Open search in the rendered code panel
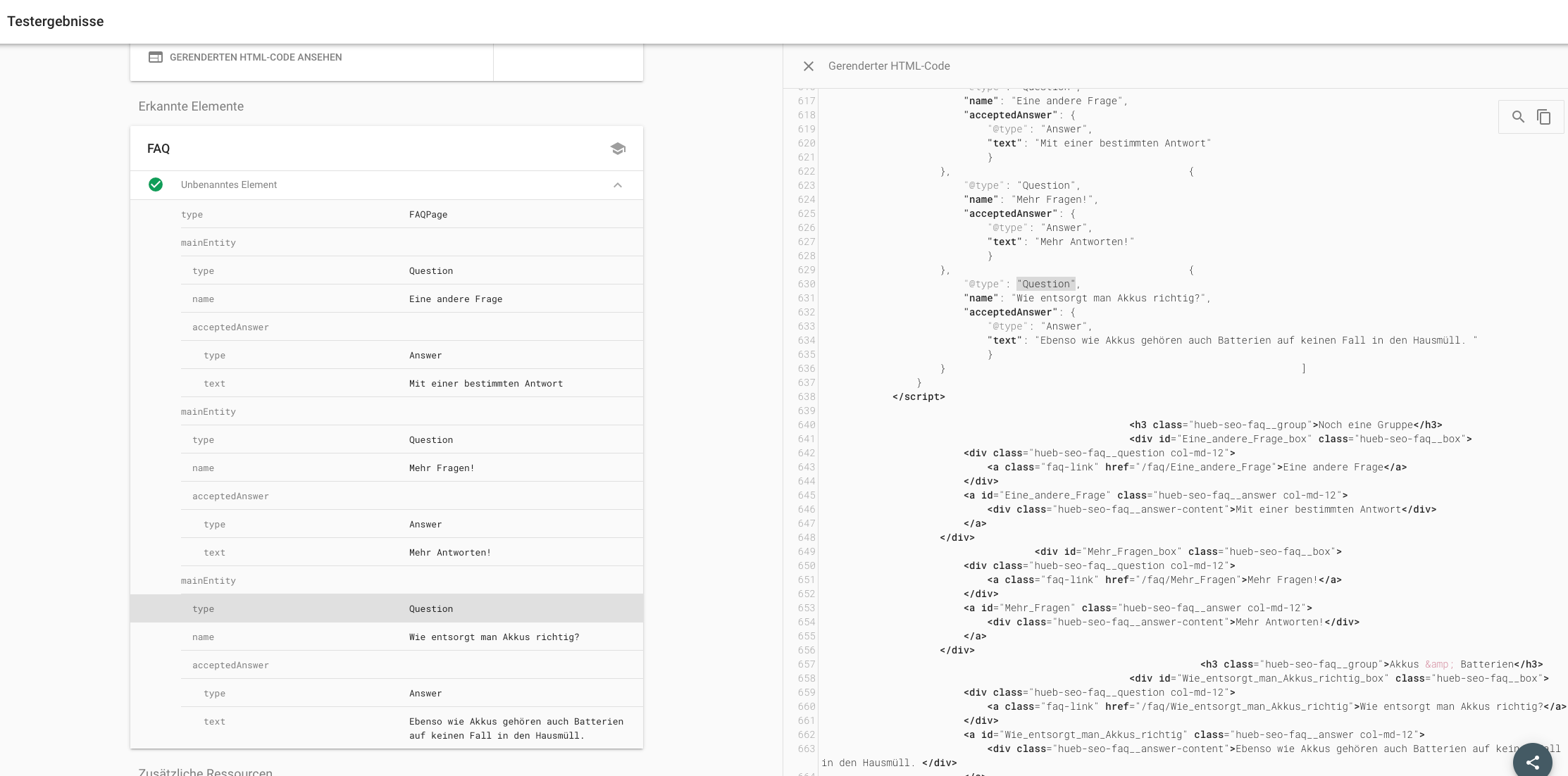Image resolution: width=1568 pixels, height=776 pixels. 1518,117
